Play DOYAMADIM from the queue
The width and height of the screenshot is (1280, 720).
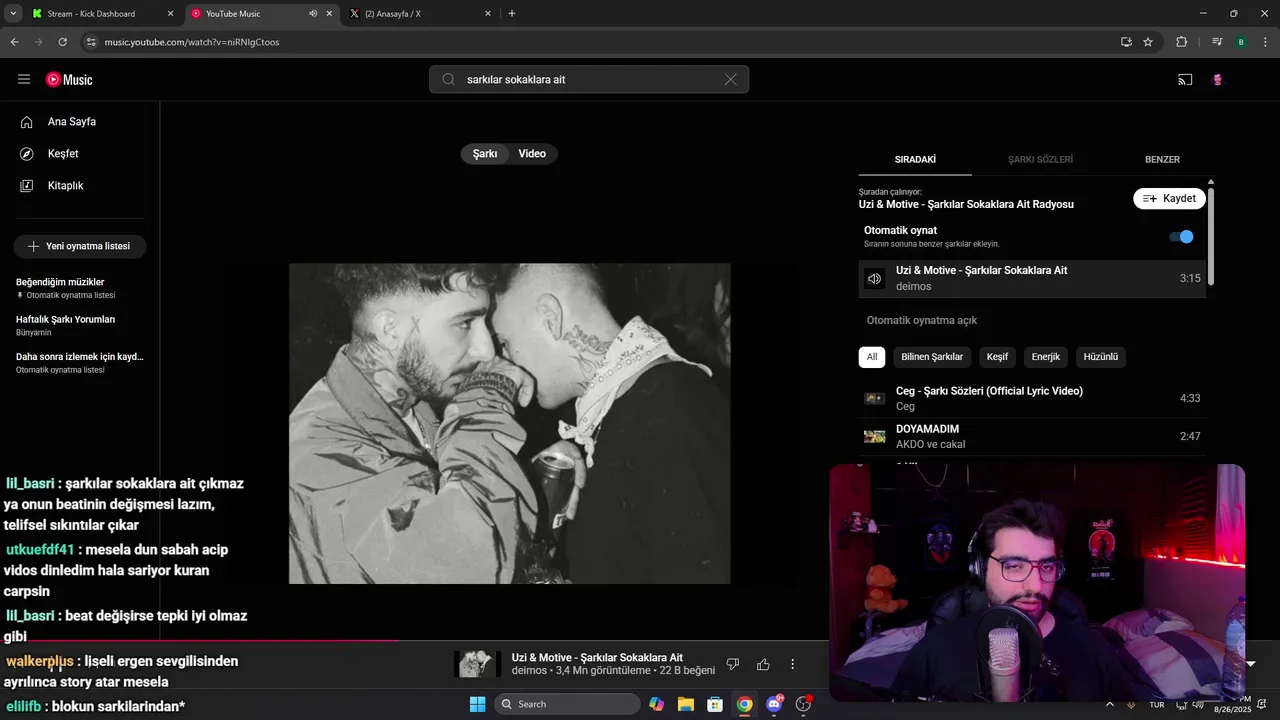point(1032,436)
